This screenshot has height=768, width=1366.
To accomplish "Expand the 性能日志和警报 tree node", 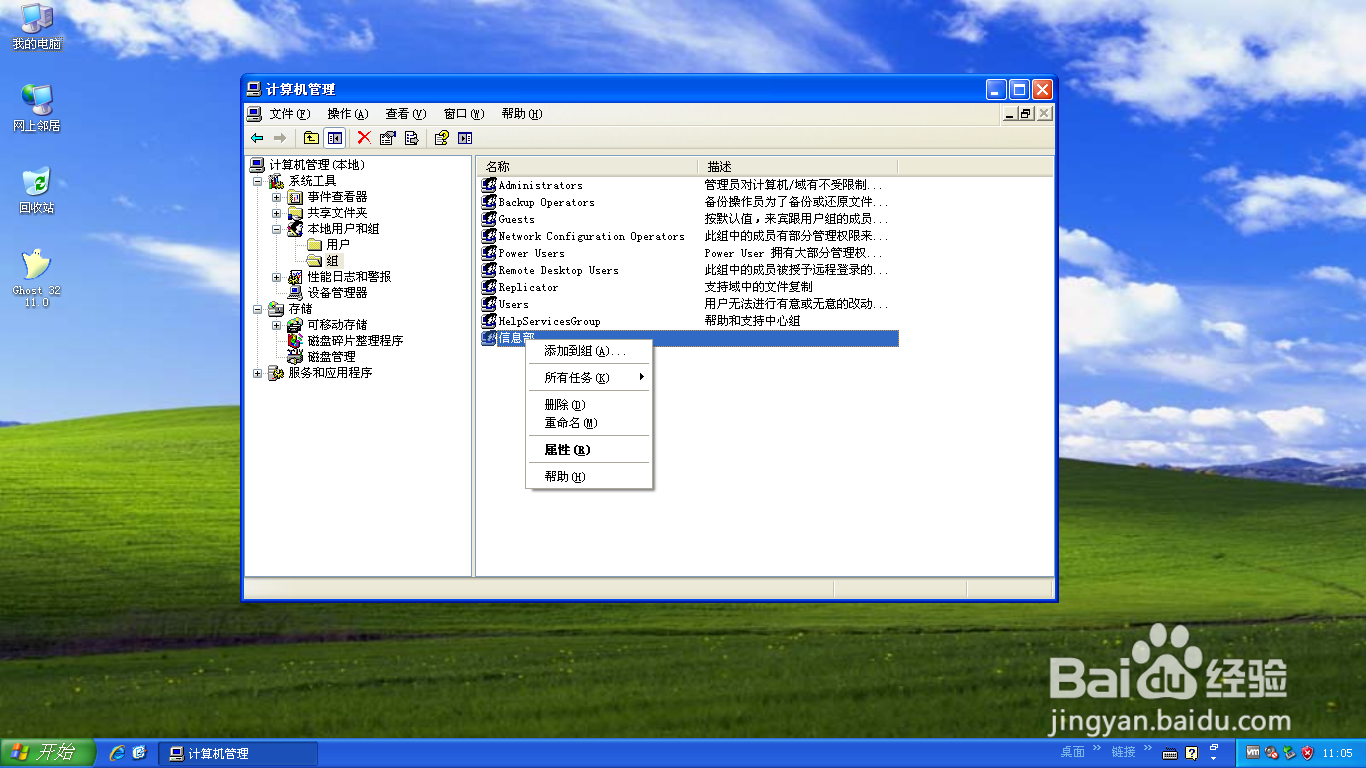I will click(277, 277).
